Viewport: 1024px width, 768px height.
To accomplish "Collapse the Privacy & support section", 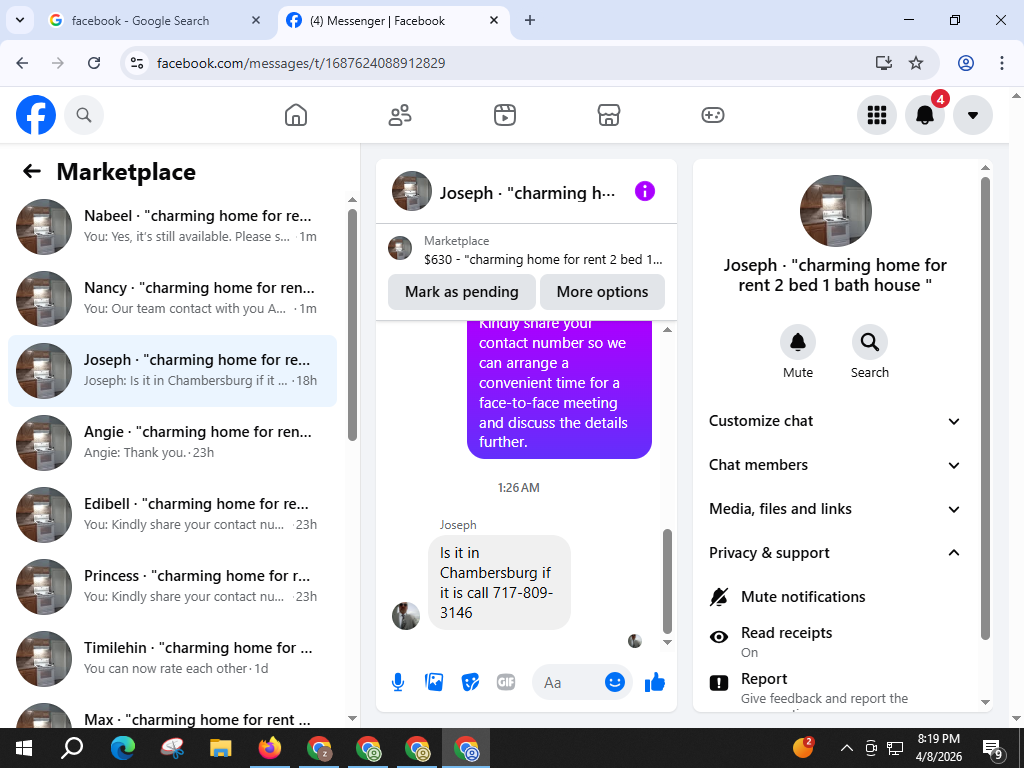I will [835, 553].
